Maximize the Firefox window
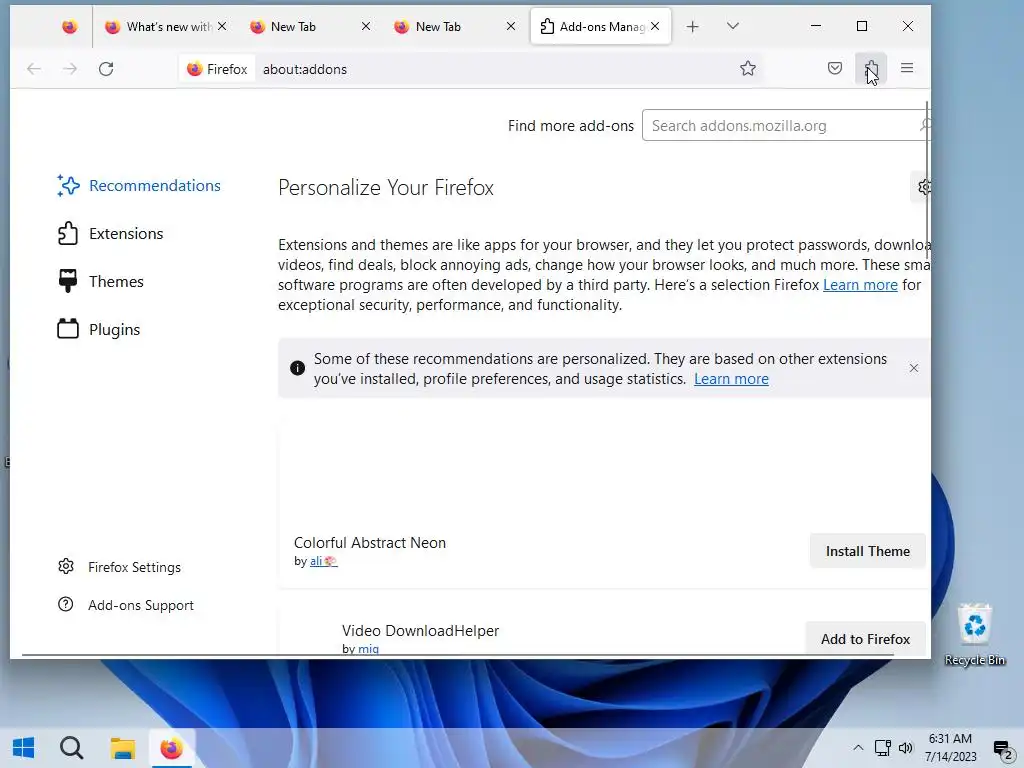 point(862,26)
